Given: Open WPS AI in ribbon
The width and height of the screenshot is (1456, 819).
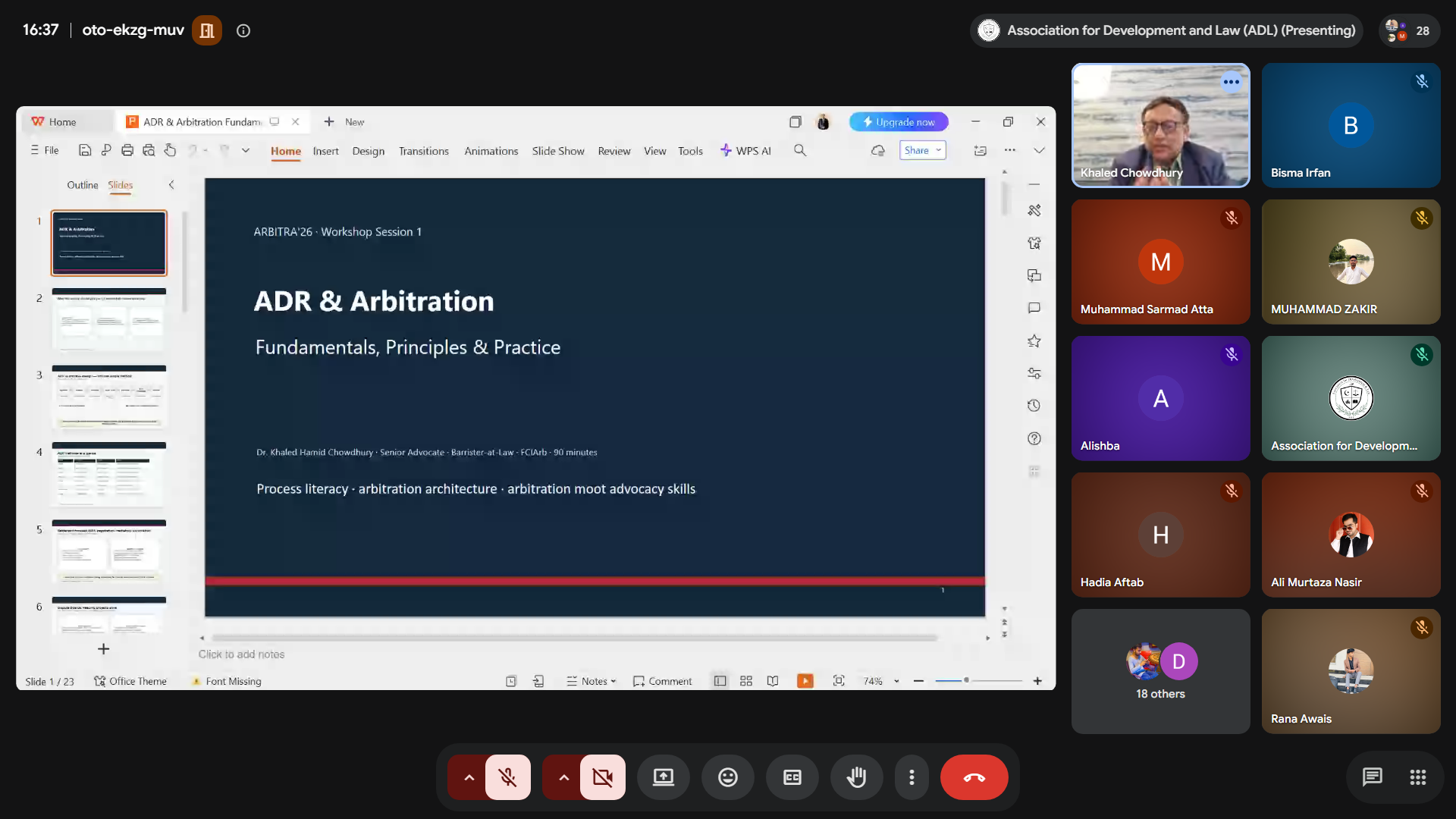Looking at the screenshot, I should pyautogui.click(x=745, y=151).
